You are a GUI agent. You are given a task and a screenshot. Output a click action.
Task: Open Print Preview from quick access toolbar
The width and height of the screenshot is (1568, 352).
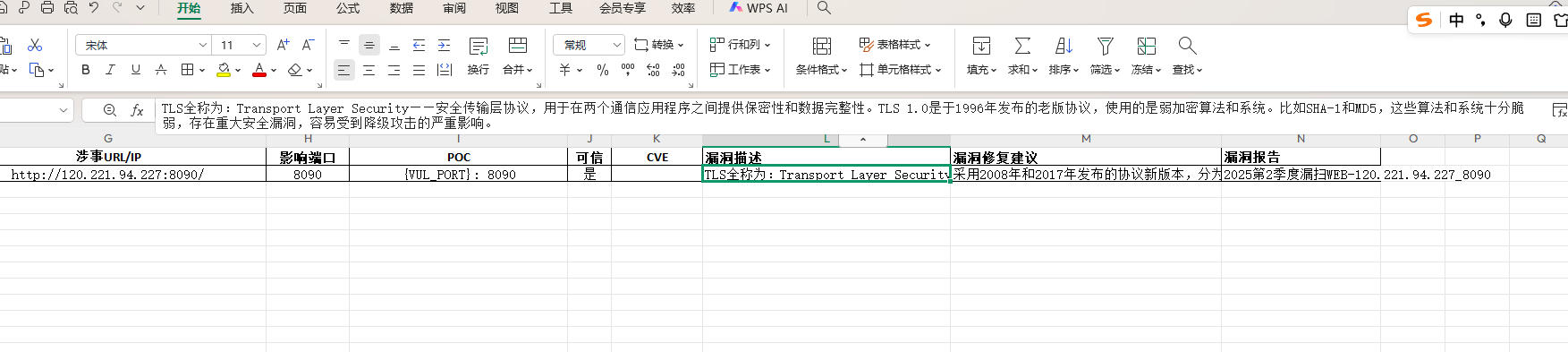71,8
